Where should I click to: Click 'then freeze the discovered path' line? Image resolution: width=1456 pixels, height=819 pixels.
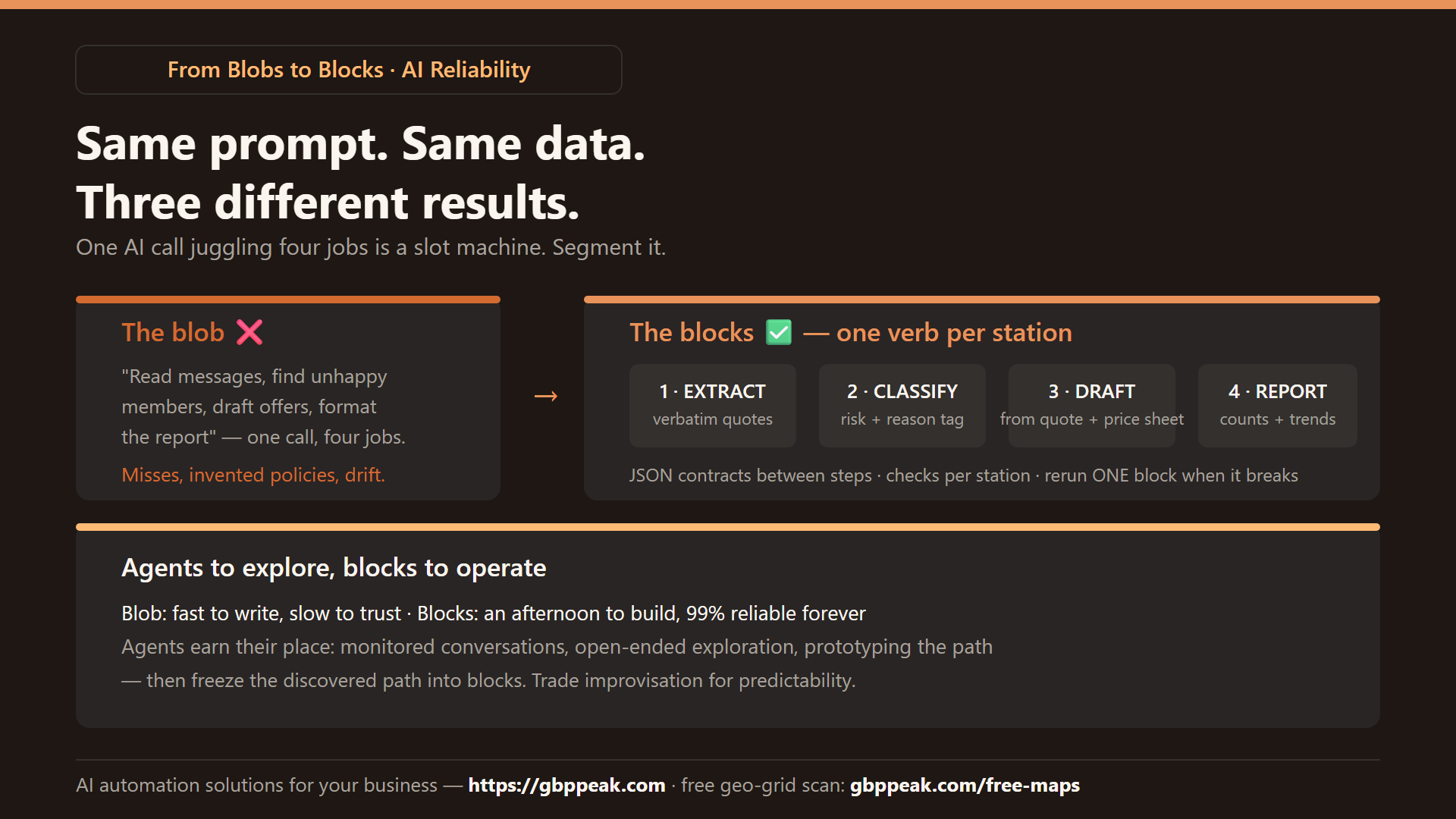coord(488,680)
